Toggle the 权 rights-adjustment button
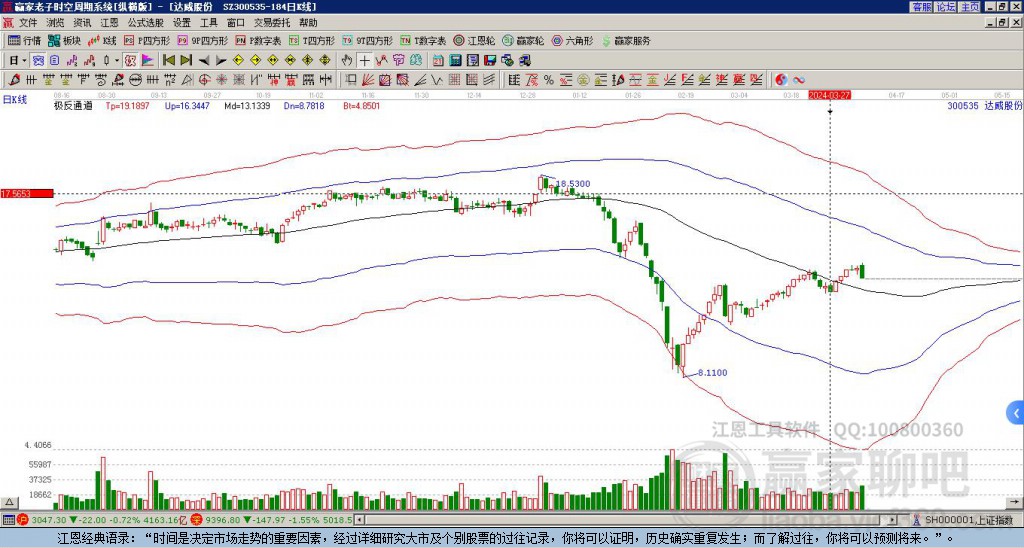Screen dimensions: 1024x548 click(130, 61)
